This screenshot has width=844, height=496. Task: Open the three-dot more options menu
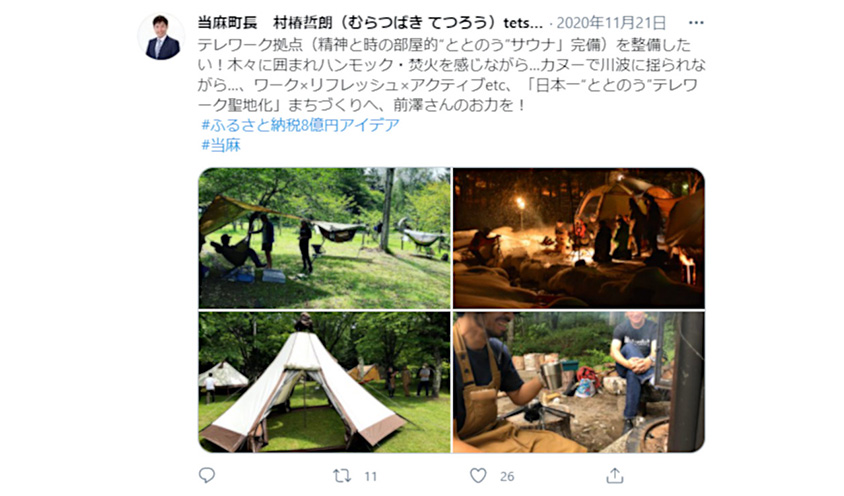click(x=696, y=23)
